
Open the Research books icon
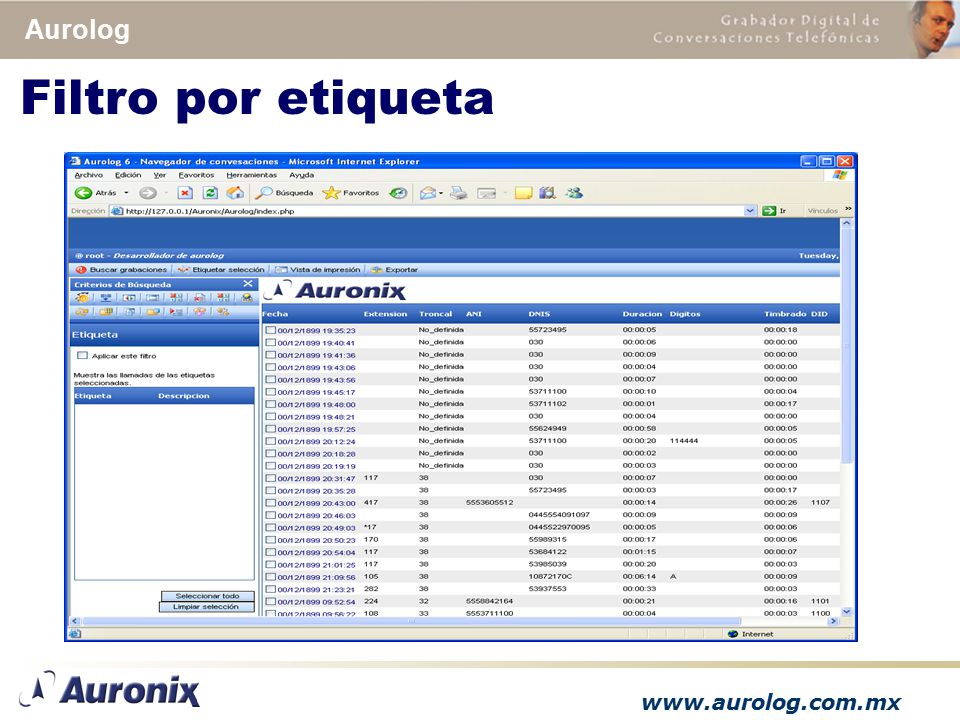click(x=547, y=193)
